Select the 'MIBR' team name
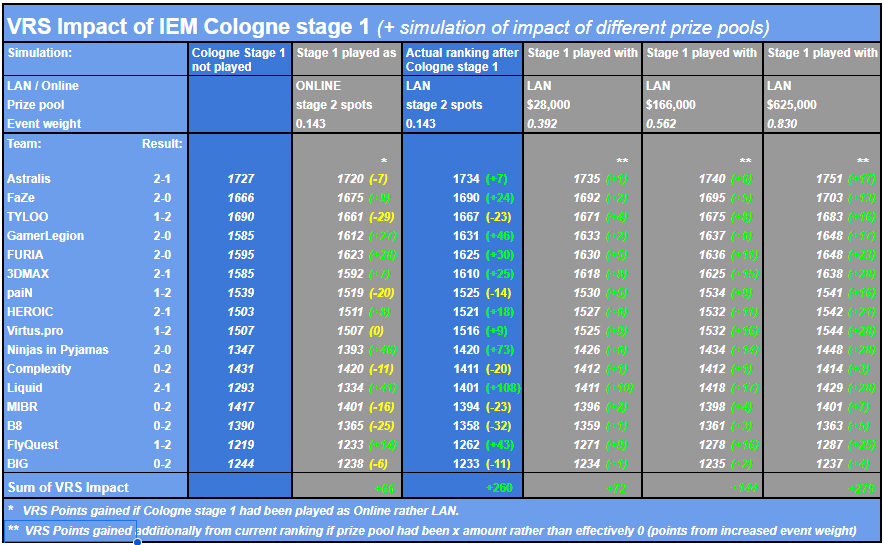The width and height of the screenshot is (884, 545). pyautogui.click(x=23, y=407)
